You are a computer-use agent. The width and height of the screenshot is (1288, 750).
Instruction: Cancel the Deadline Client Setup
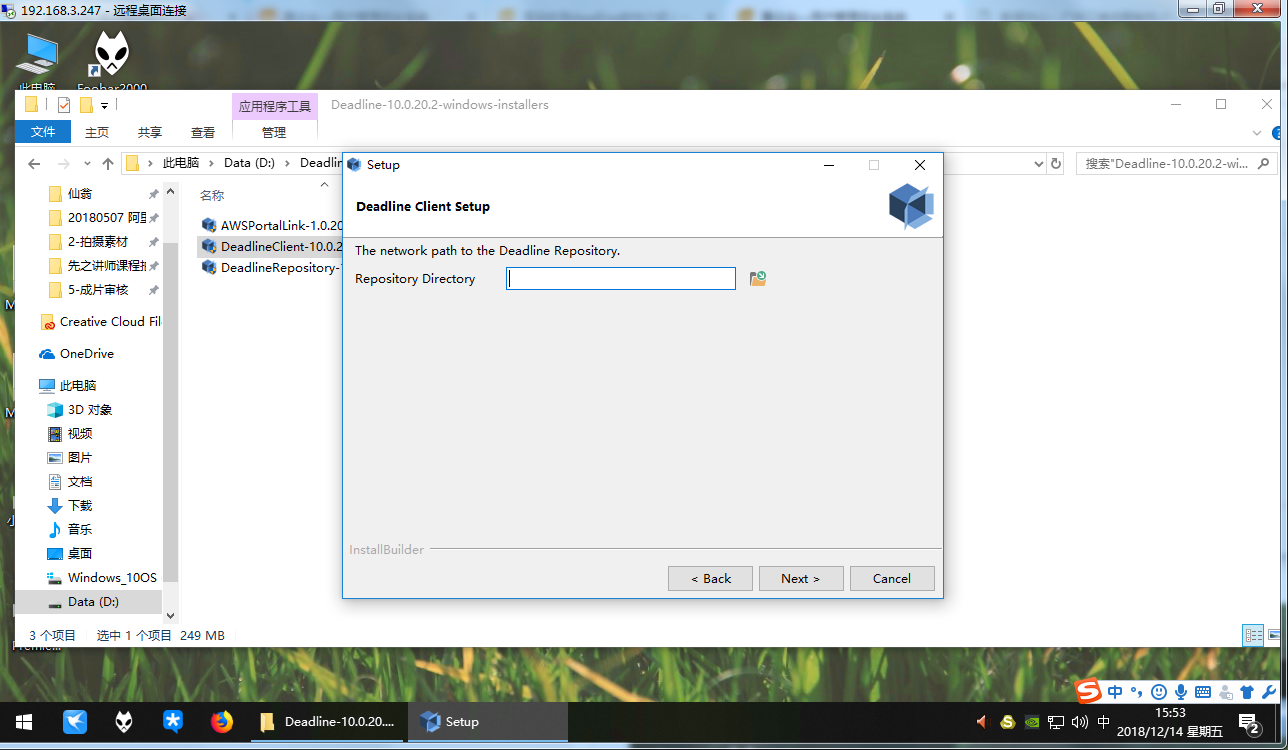point(891,578)
